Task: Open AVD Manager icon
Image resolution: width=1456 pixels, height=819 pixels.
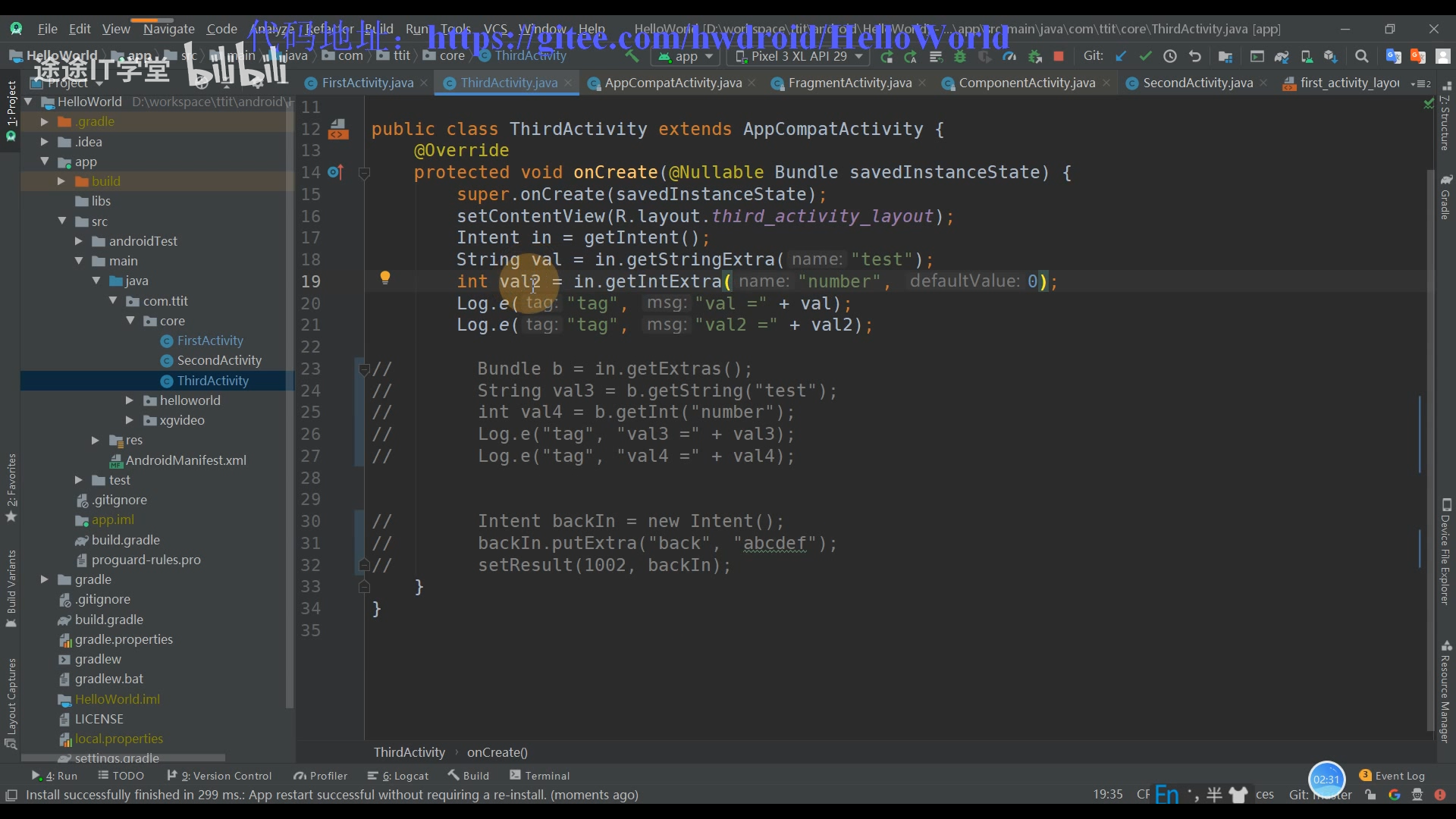Action: point(1307,57)
